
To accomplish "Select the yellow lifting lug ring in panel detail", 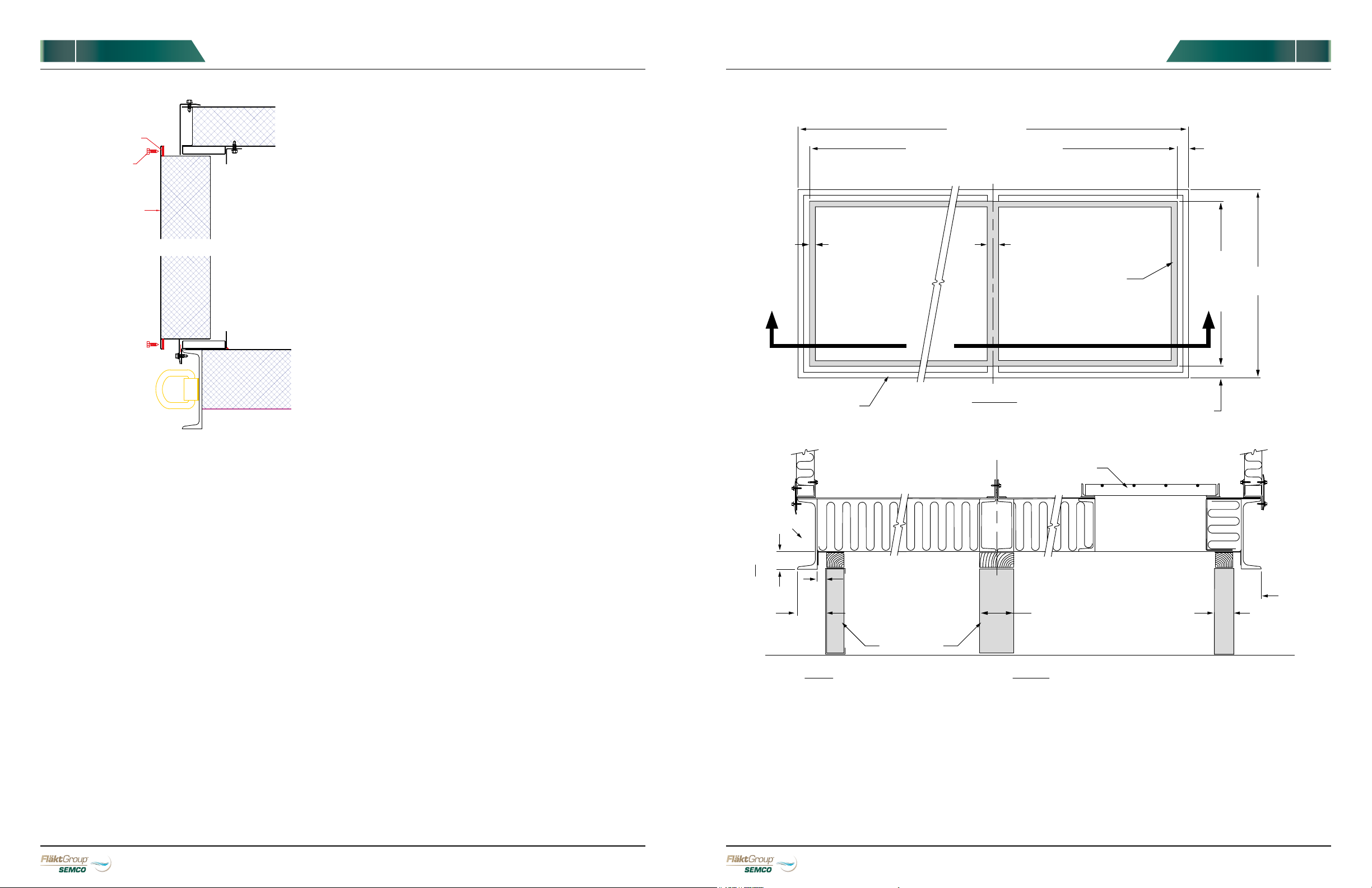I will tap(177, 389).
